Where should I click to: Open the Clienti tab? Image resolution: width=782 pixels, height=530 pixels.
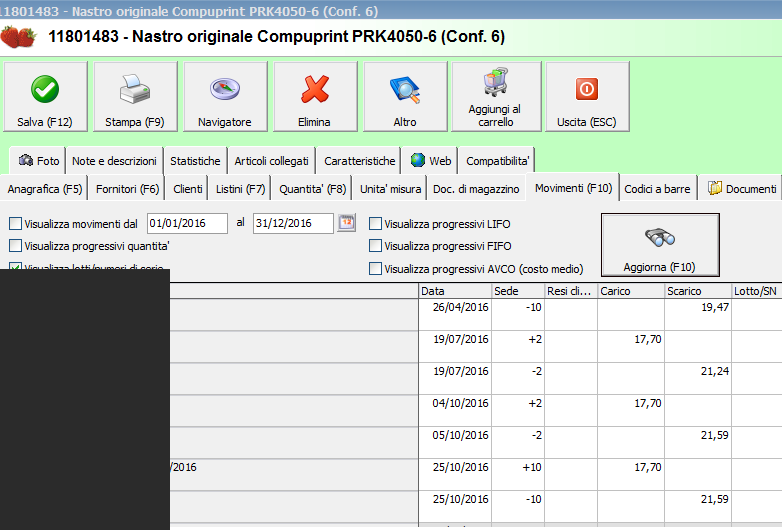point(188,189)
